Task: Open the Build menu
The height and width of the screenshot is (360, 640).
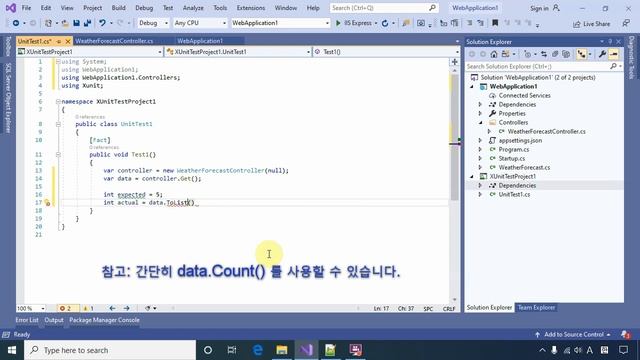Action: pos(118,8)
